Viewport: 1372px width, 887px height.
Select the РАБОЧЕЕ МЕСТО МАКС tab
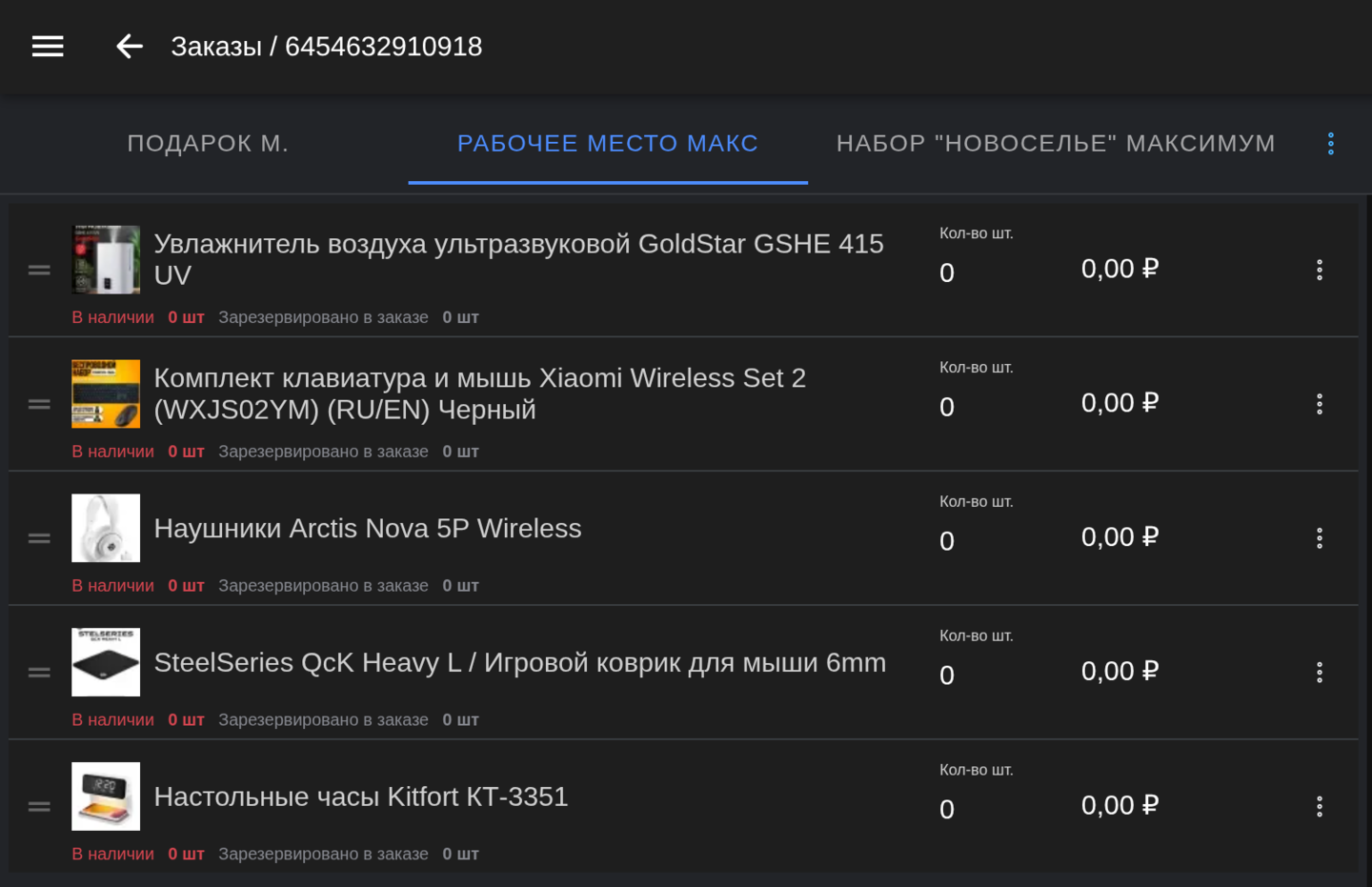tap(607, 144)
